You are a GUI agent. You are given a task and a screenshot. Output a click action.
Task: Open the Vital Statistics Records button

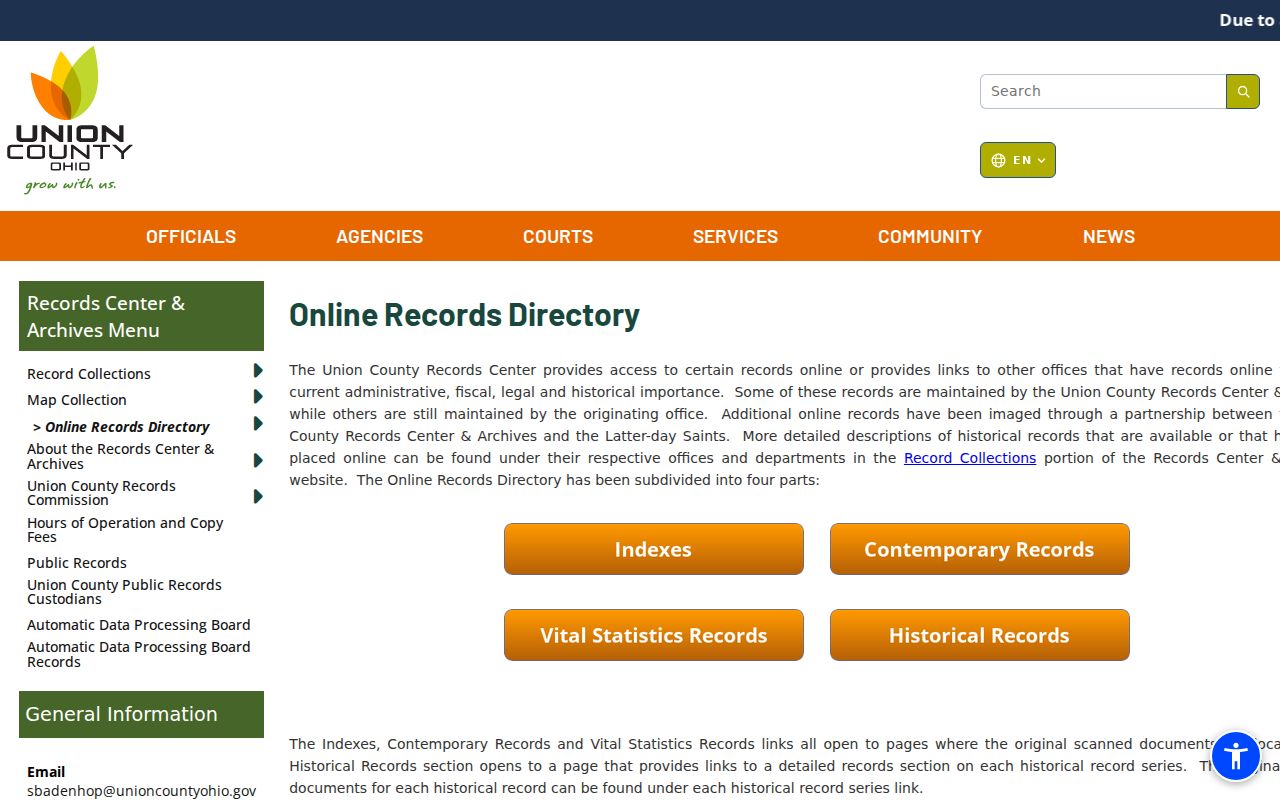654,635
